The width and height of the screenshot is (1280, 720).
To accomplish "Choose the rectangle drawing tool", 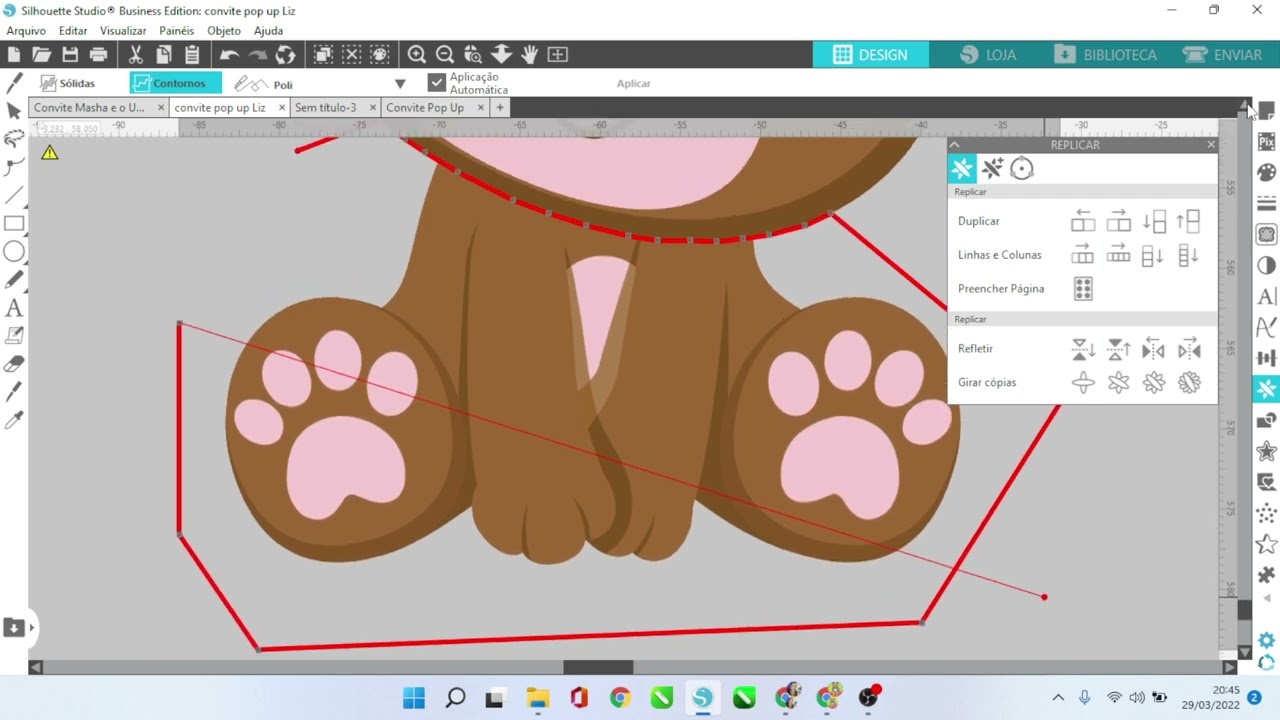I will click(x=14, y=223).
